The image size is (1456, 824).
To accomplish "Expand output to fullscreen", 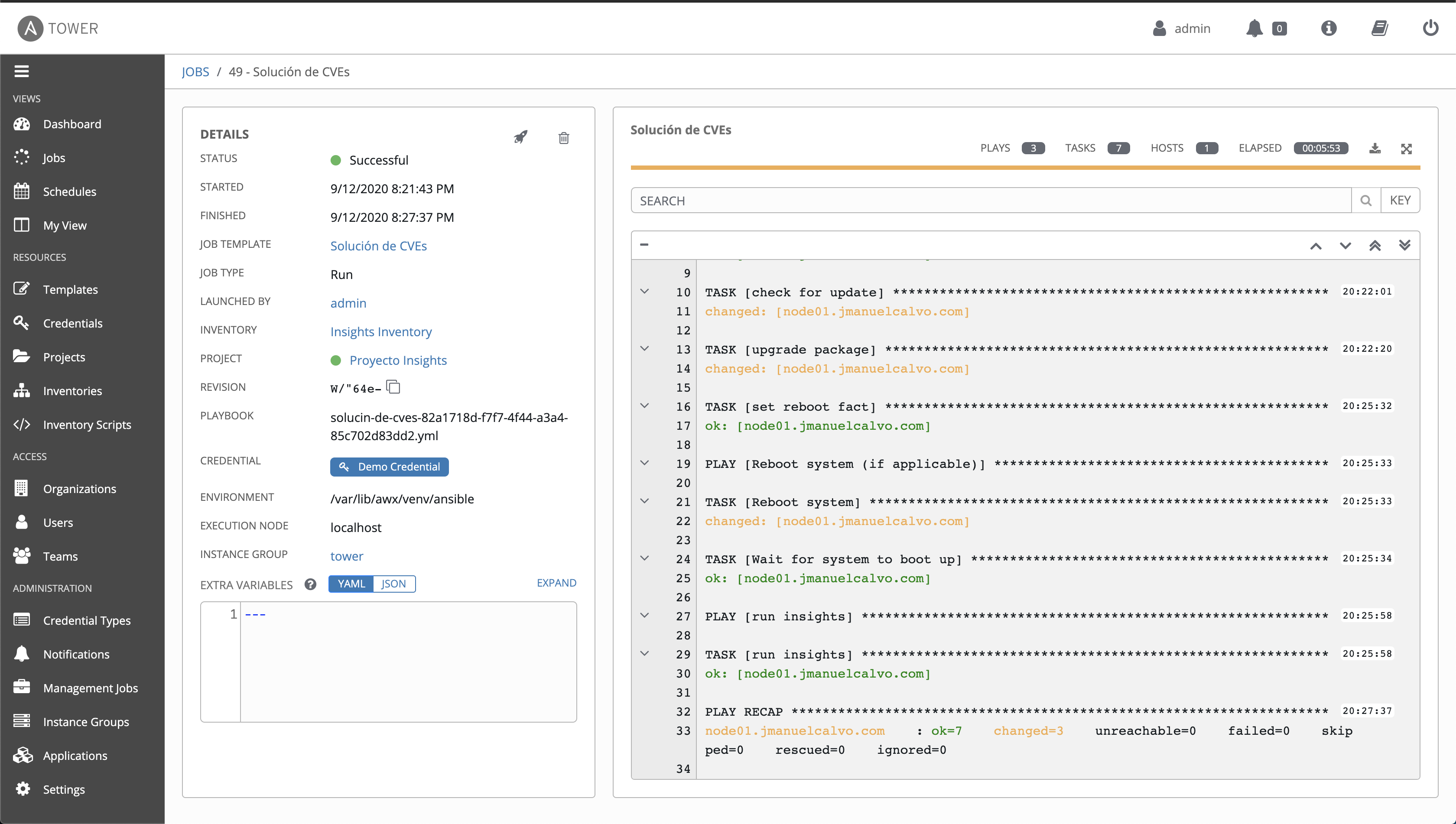I will 1406,148.
